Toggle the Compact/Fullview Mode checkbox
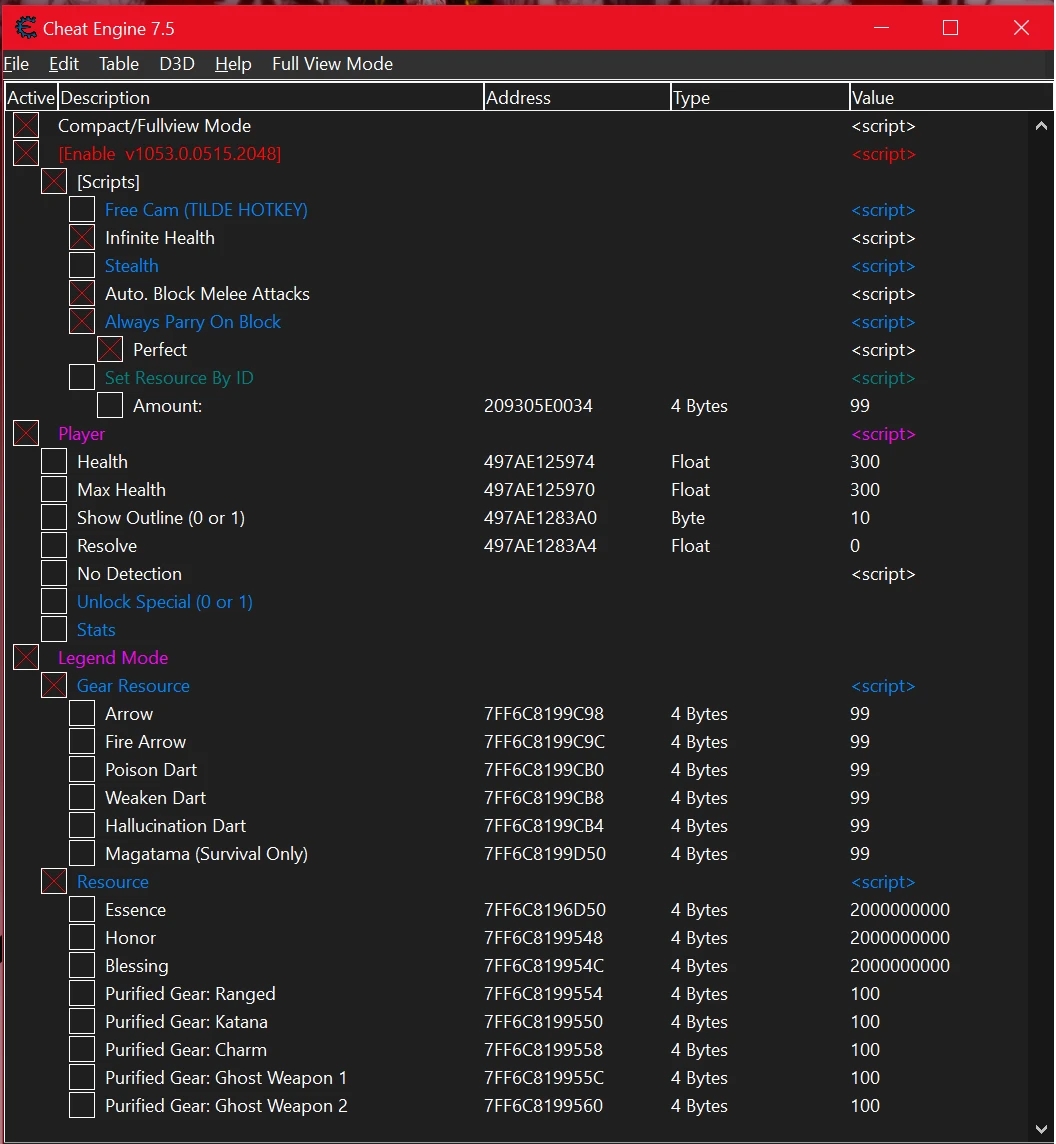The width and height of the screenshot is (1056, 1144). click(x=26, y=125)
